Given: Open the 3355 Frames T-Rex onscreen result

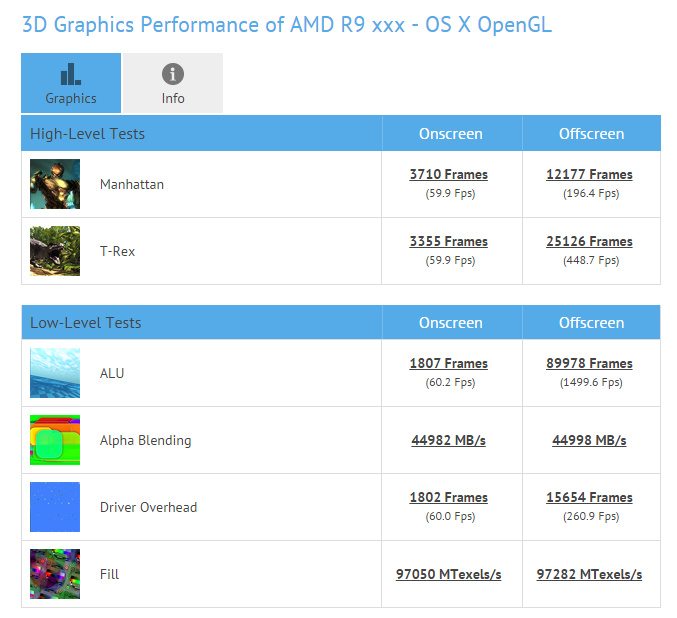Looking at the screenshot, I should (x=449, y=241).
